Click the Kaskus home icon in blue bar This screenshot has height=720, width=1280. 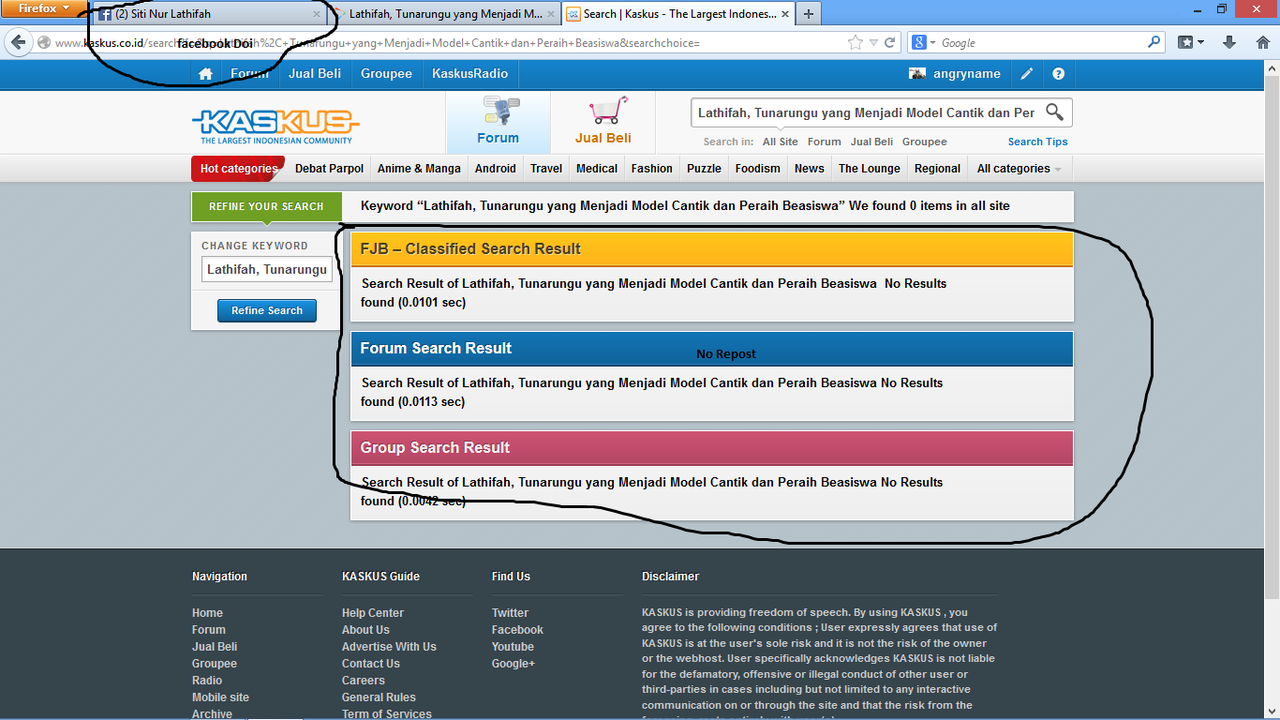(x=205, y=74)
